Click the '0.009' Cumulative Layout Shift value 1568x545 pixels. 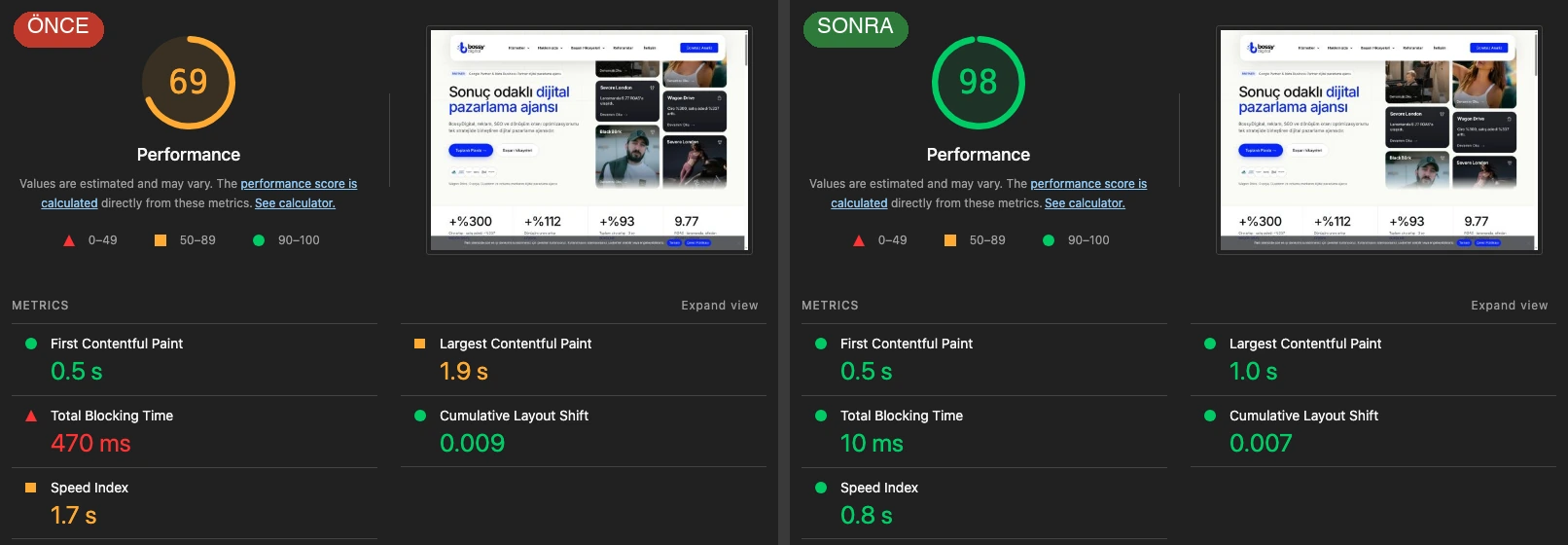coord(472,444)
